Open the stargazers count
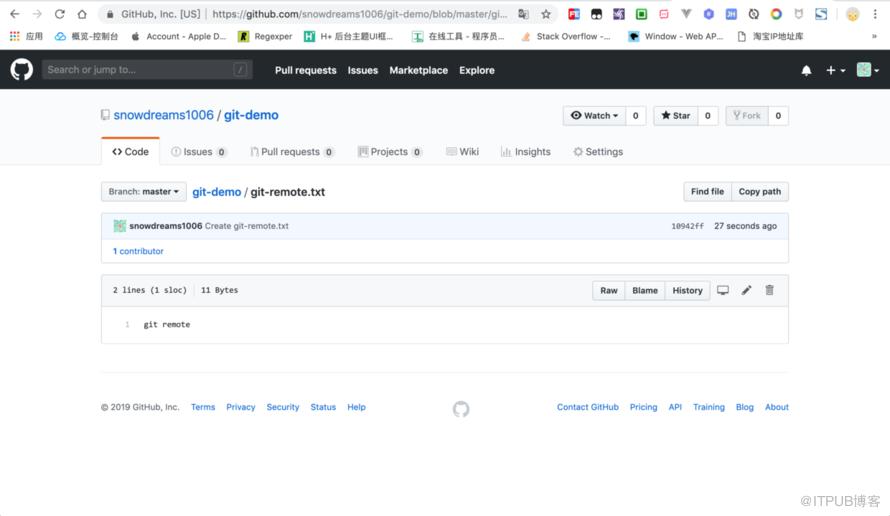The width and height of the screenshot is (890, 516). point(708,116)
